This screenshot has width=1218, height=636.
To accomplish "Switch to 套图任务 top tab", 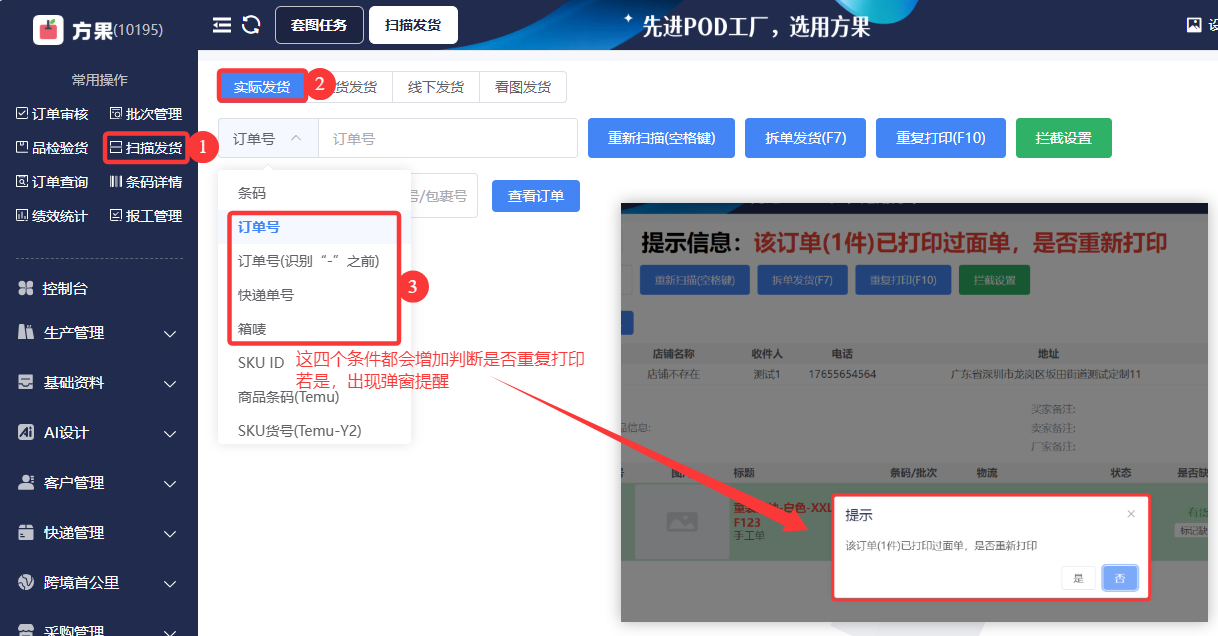I will 319,25.
